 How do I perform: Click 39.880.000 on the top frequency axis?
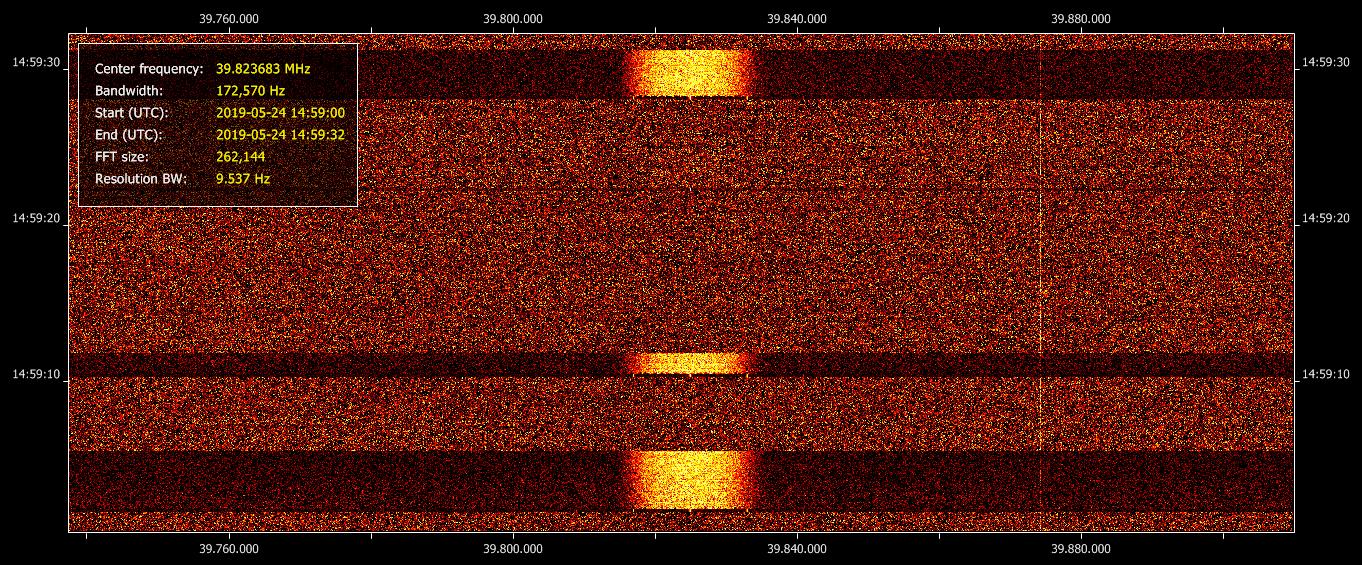click(1081, 17)
